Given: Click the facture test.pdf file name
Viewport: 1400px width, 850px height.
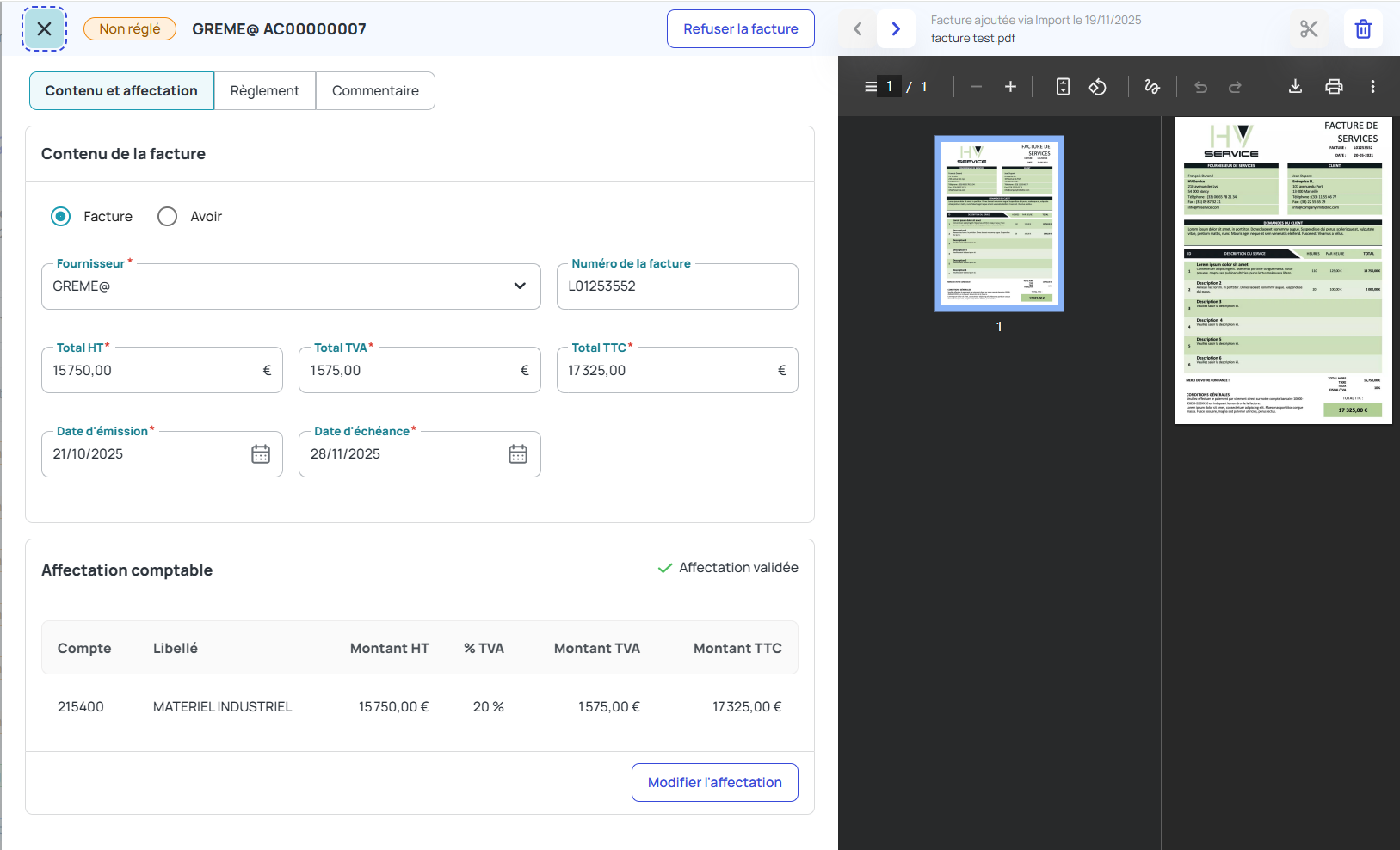Looking at the screenshot, I should coord(973,38).
